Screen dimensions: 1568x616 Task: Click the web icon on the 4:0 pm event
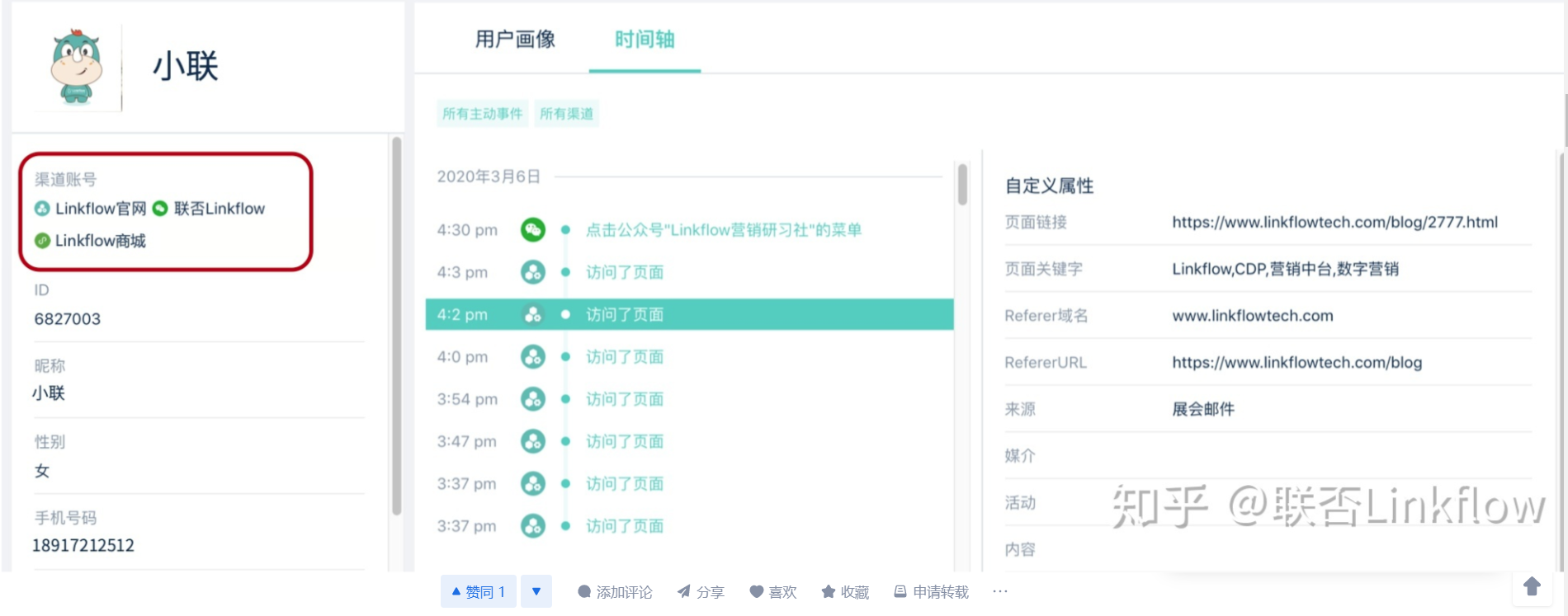pyautogui.click(x=533, y=357)
